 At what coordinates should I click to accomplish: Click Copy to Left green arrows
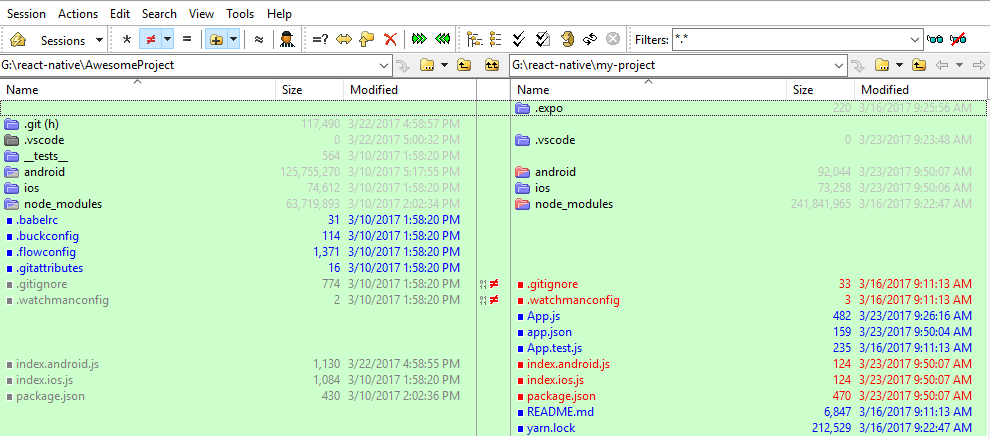tap(442, 40)
